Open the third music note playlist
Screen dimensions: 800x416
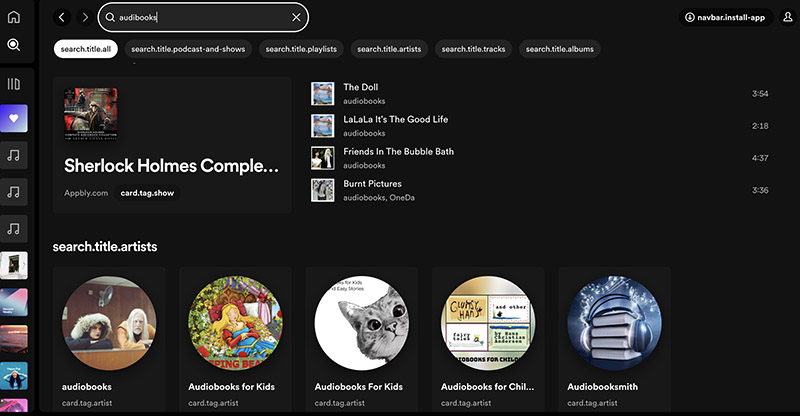pos(14,229)
